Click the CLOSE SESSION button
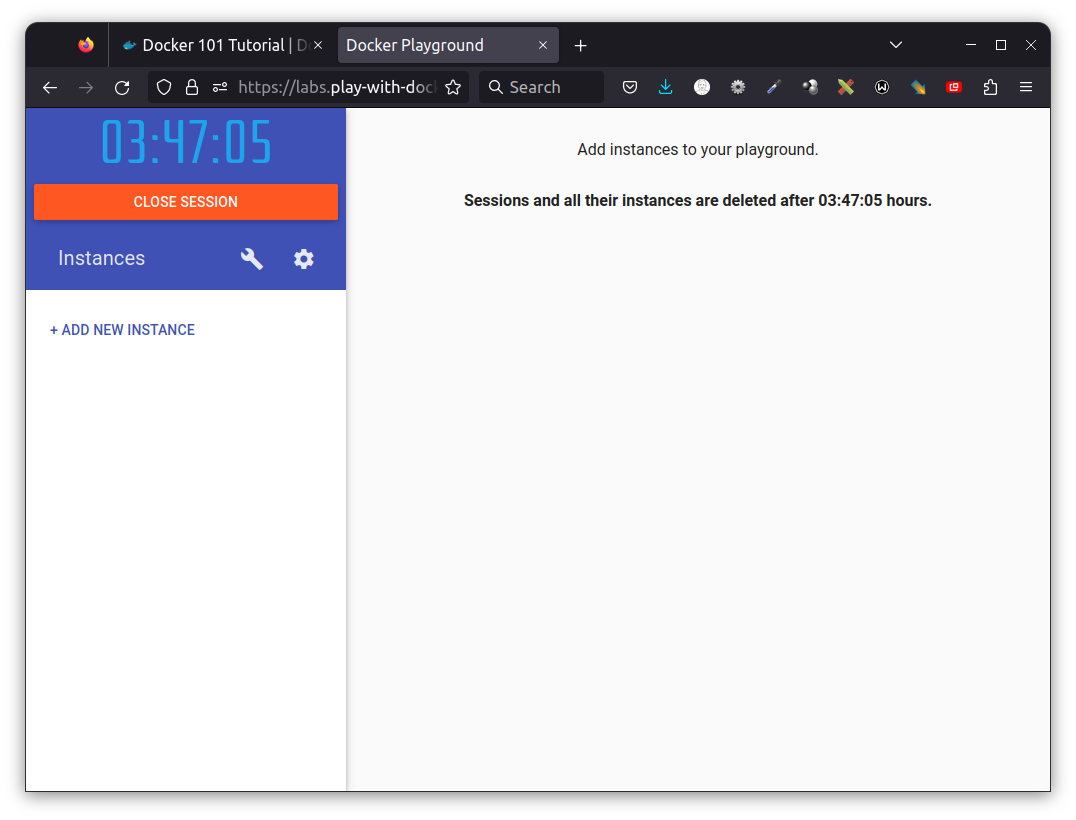The image size is (1076, 820). pos(186,202)
